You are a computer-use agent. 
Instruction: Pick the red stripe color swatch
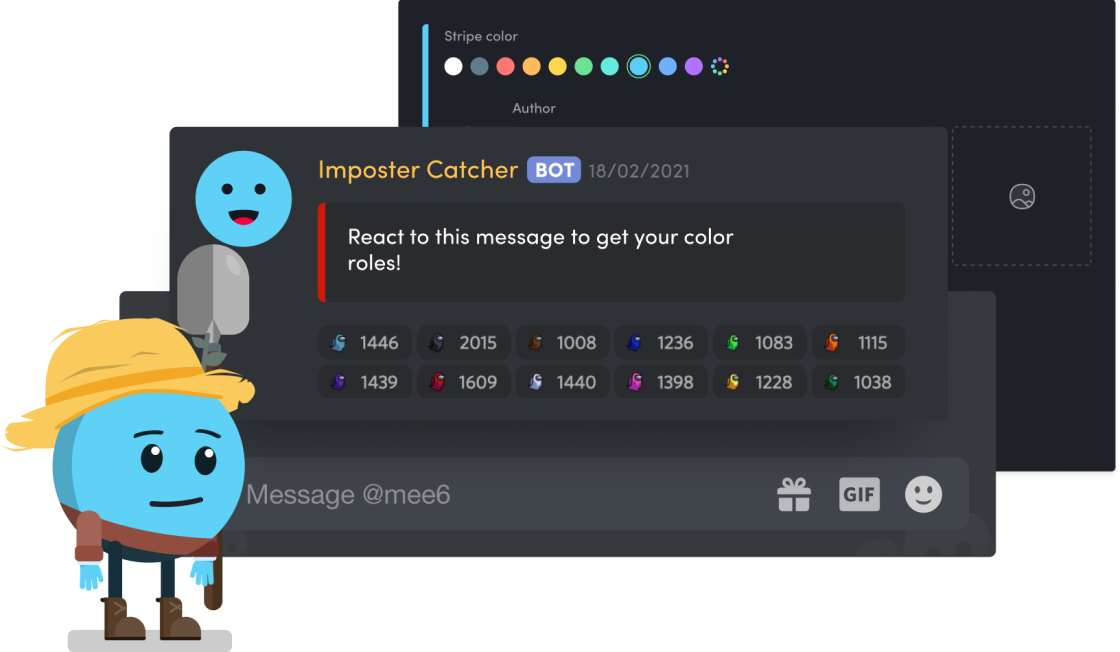(505, 66)
